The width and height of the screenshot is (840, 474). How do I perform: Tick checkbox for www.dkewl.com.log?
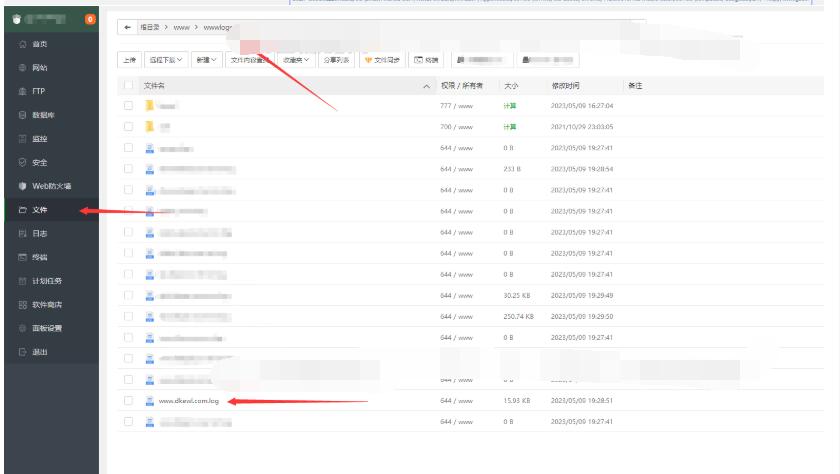click(128, 401)
